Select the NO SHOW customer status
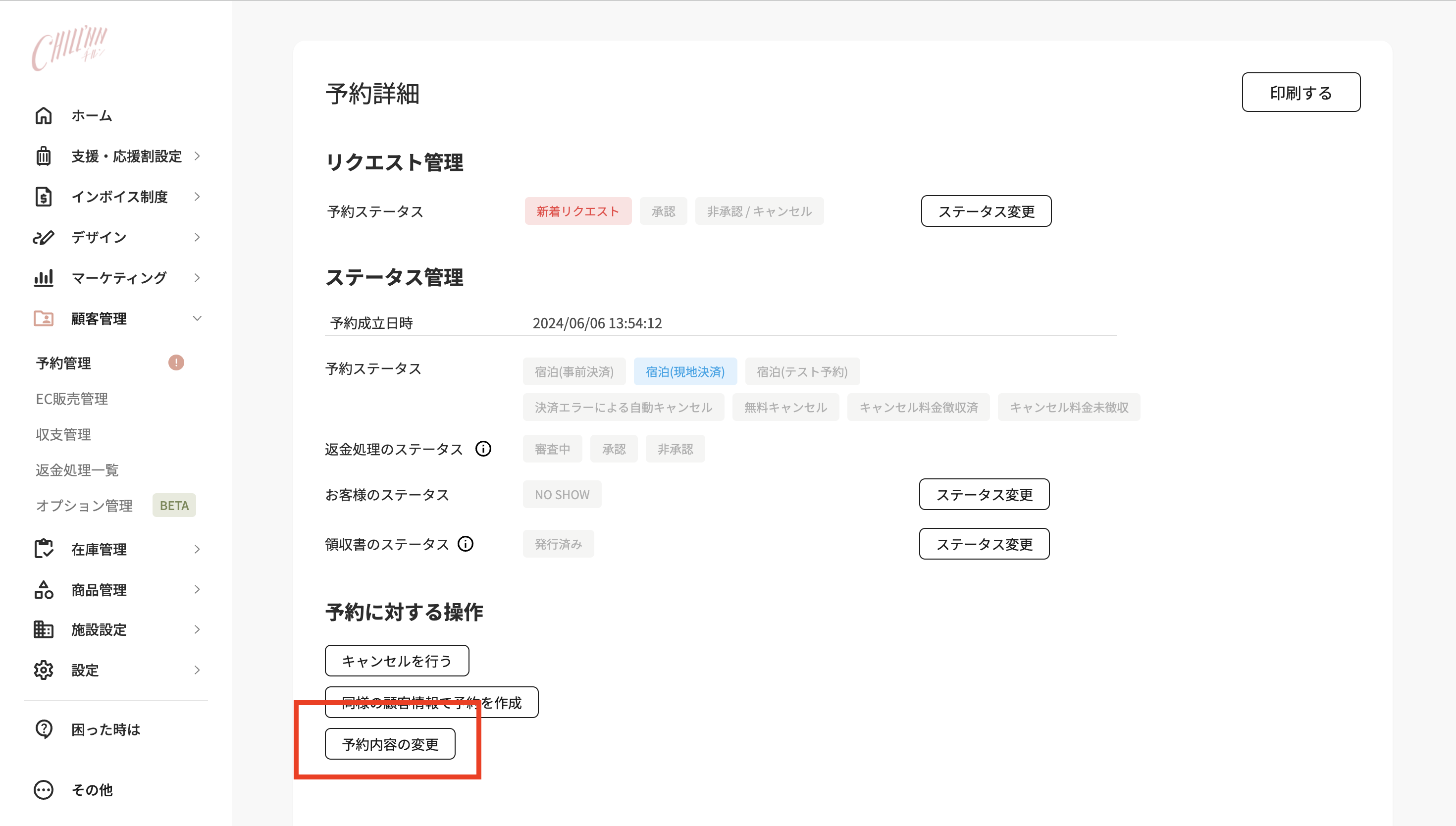This screenshot has height=826, width=1456. pos(562,494)
